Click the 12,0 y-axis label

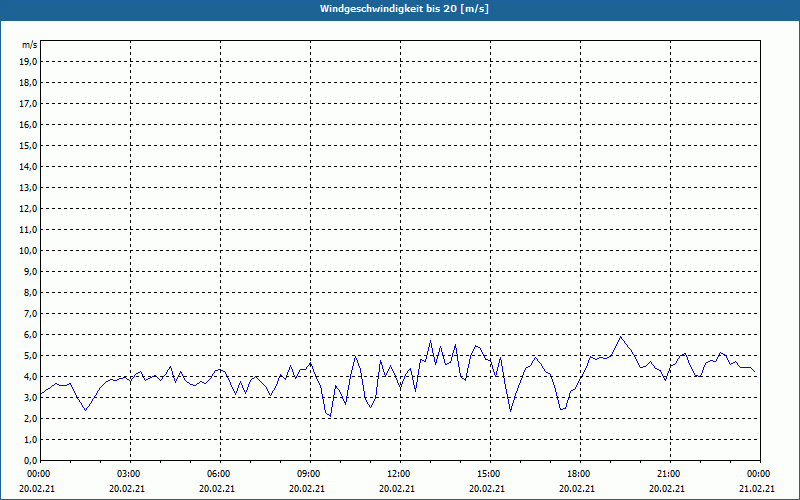click(x=28, y=209)
